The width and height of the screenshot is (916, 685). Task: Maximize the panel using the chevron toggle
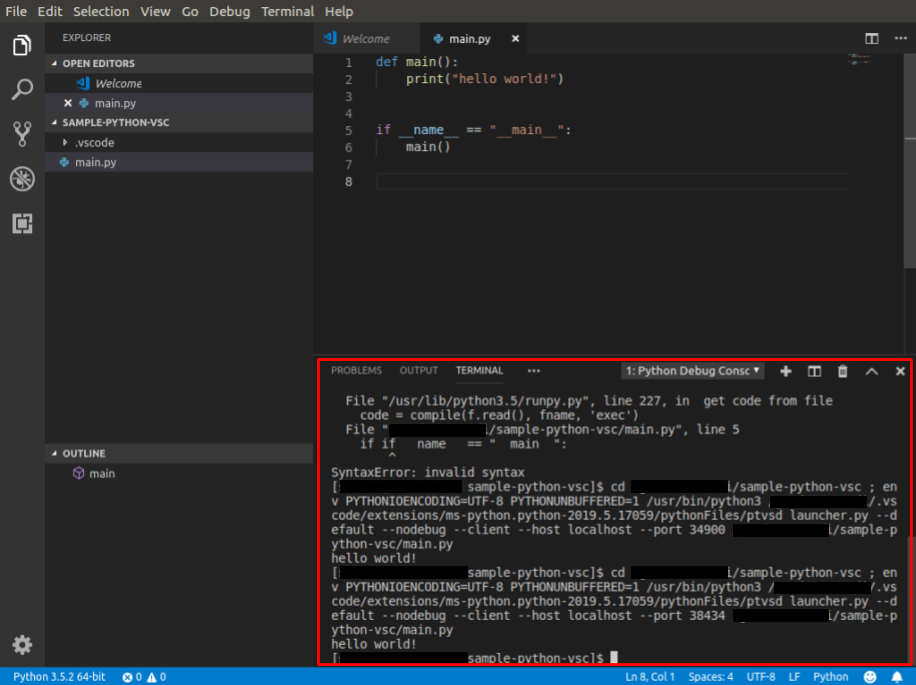[x=871, y=371]
